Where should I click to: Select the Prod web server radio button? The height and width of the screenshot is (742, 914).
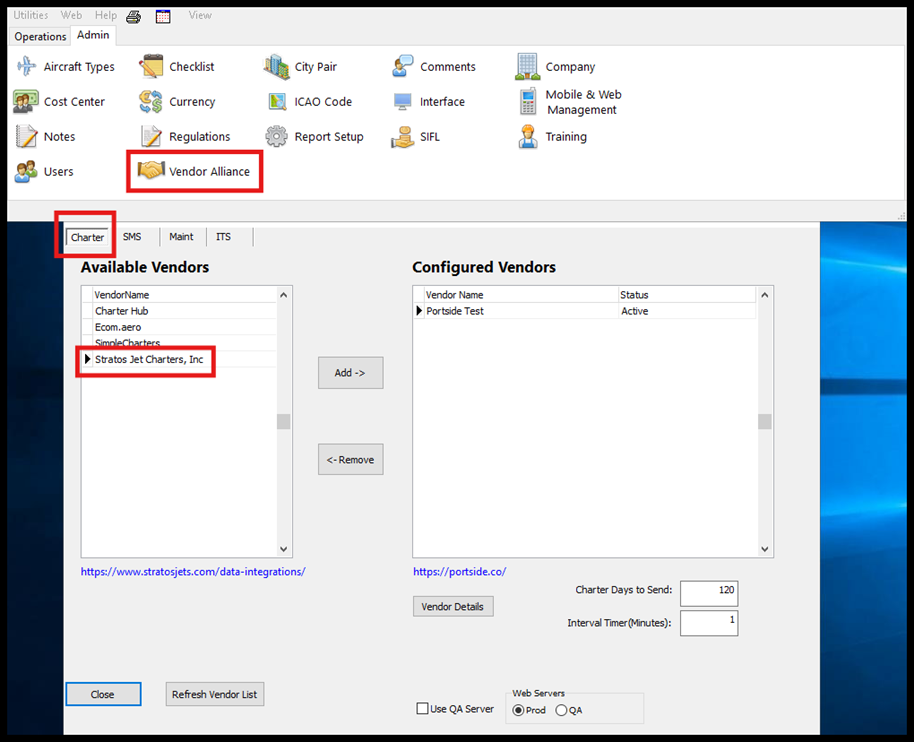(x=518, y=710)
